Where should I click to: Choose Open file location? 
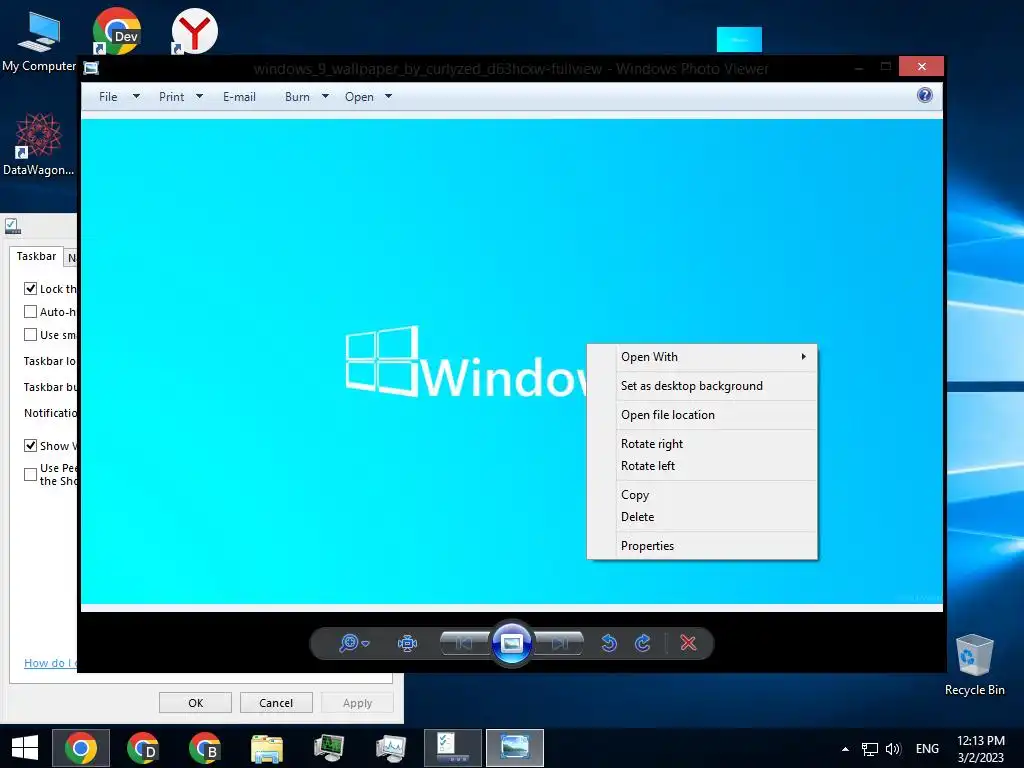pyautogui.click(x=702, y=415)
